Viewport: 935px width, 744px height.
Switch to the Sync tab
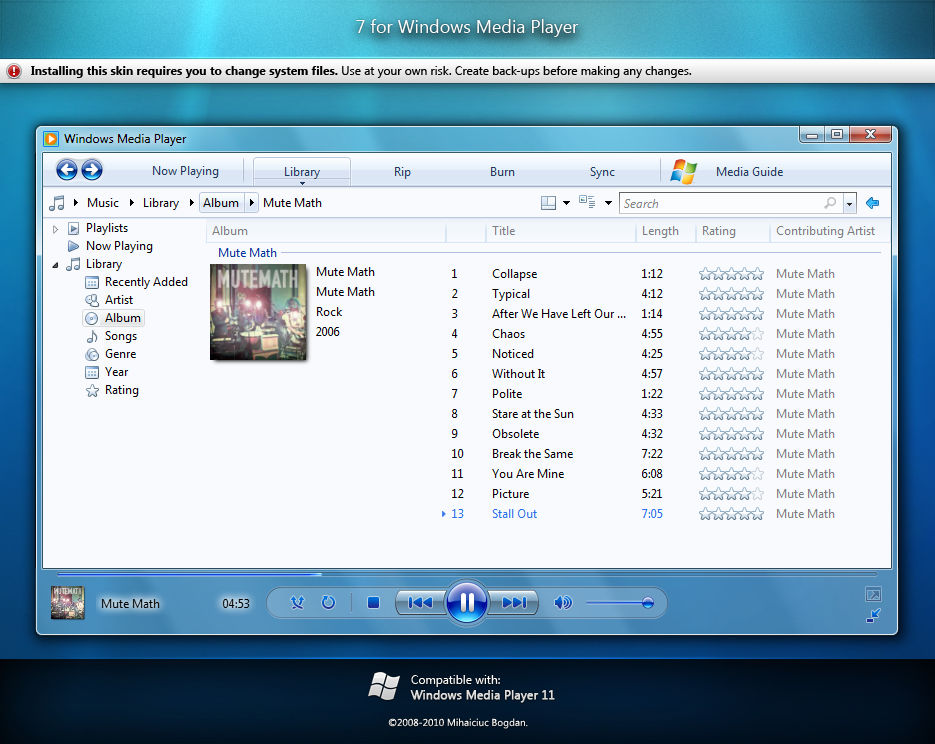(602, 172)
